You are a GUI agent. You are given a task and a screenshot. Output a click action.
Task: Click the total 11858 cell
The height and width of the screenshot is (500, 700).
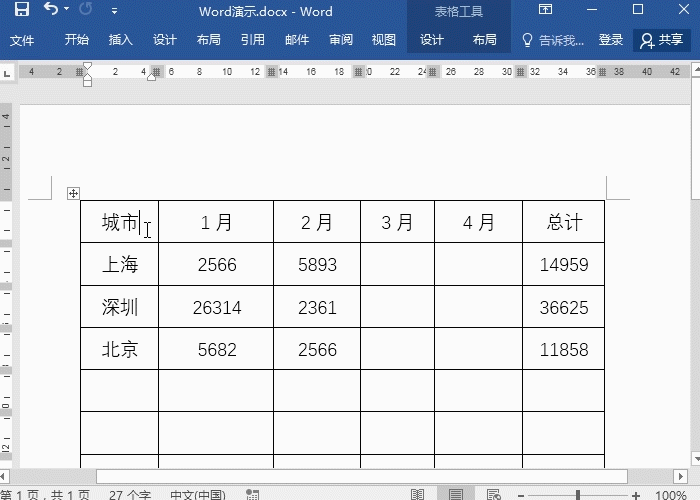pos(564,349)
